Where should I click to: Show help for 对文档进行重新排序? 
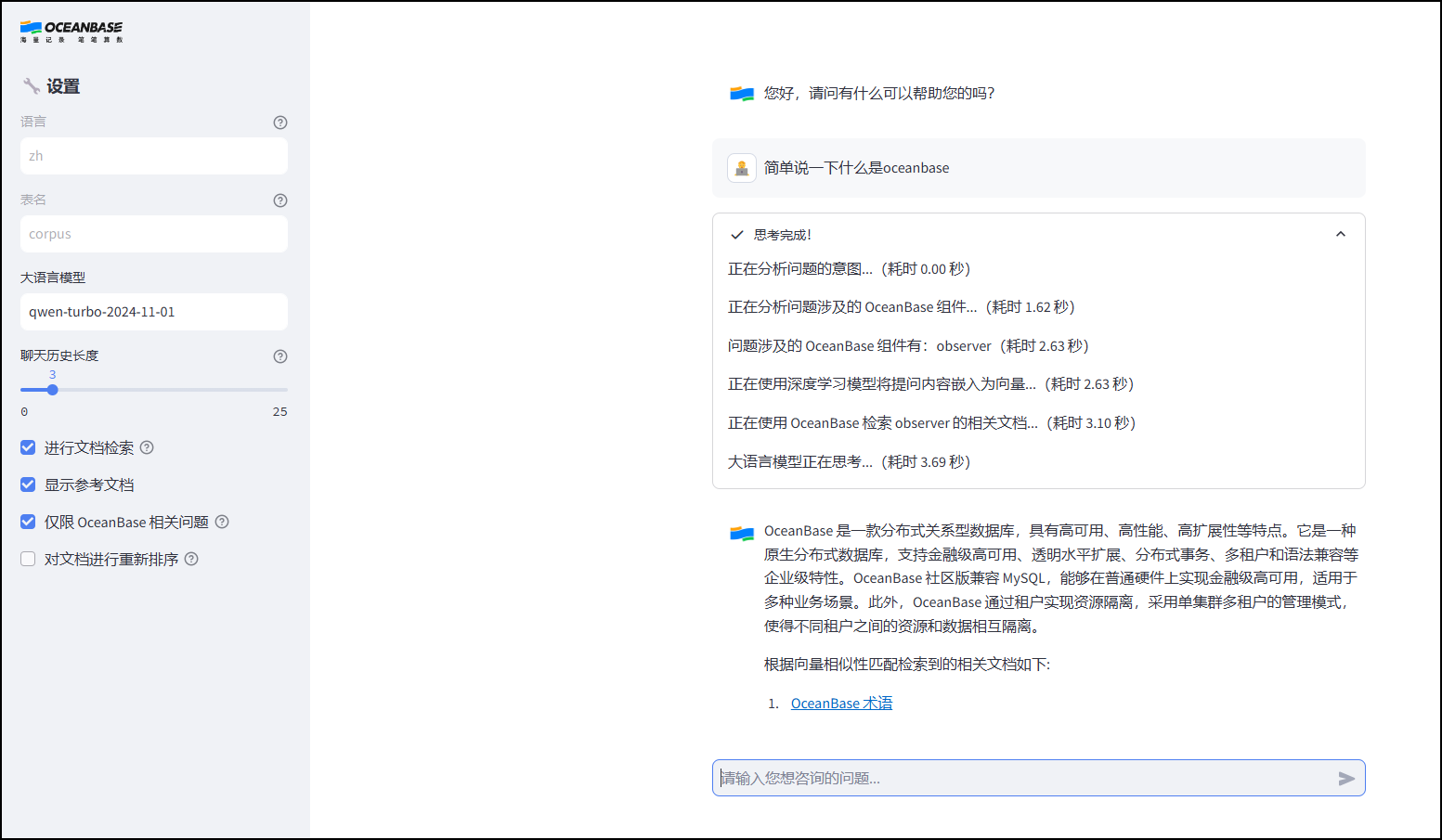191,559
